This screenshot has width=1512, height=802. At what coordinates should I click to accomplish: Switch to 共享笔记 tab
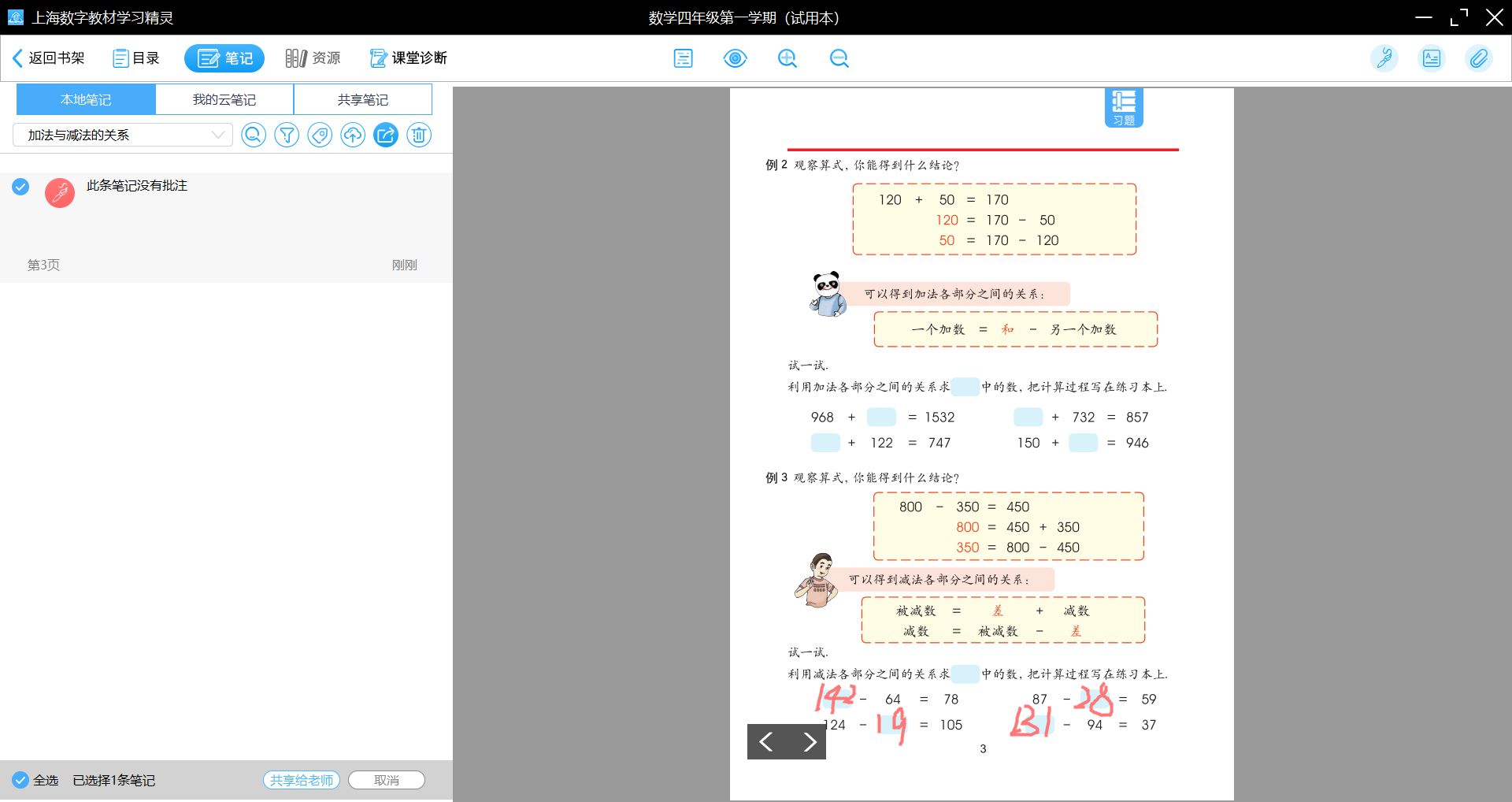point(363,100)
